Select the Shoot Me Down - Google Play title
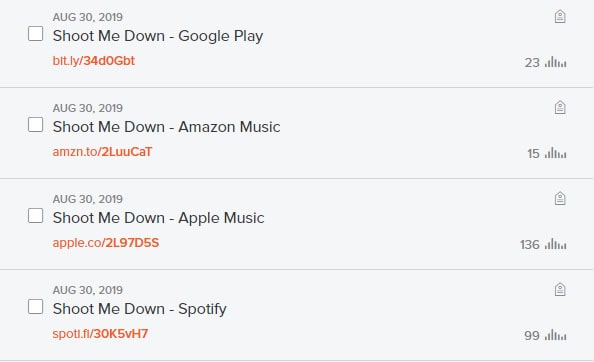This screenshot has width=594, height=362. point(158,36)
